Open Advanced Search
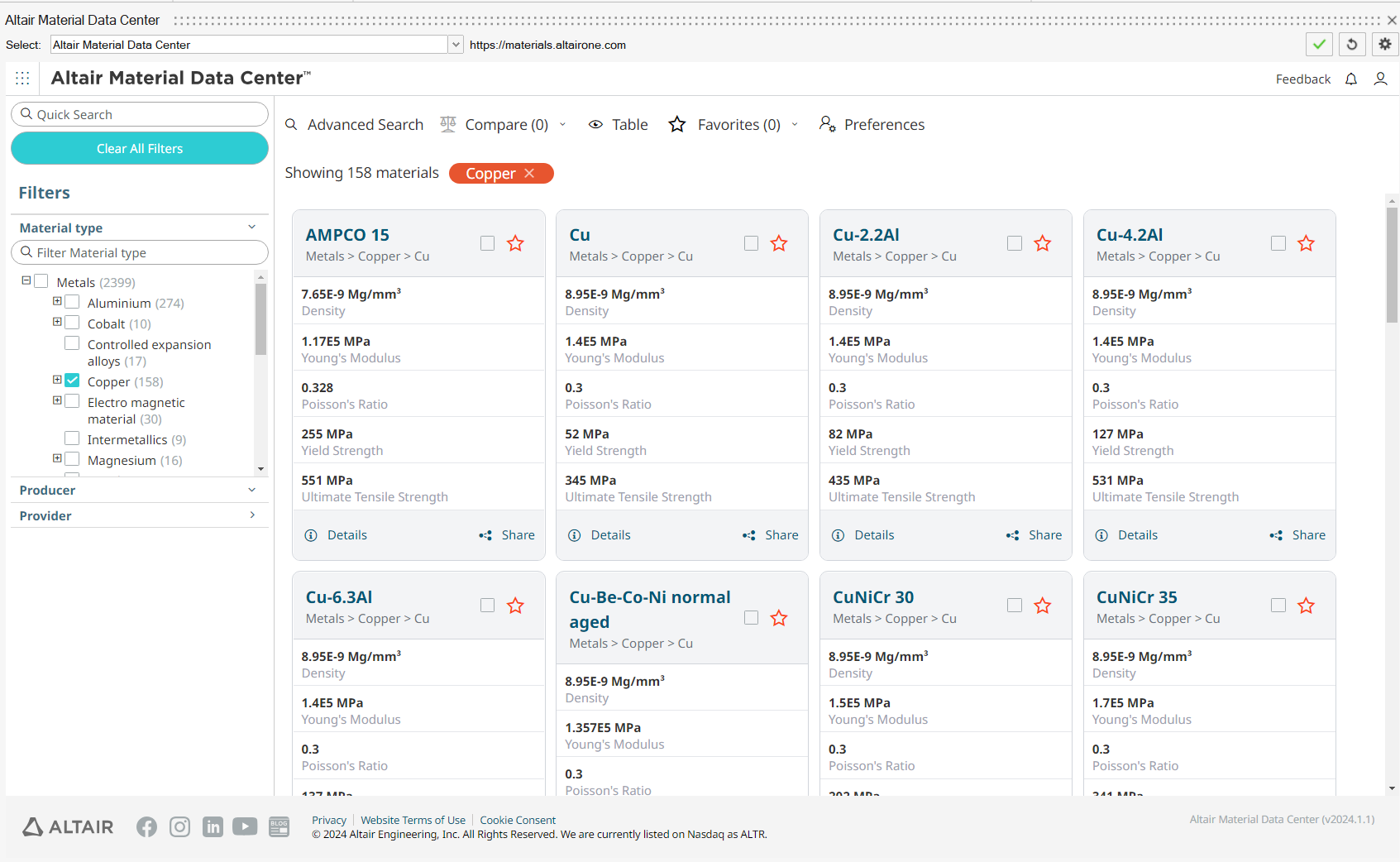Image resolution: width=1400 pixels, height=862 pixels. (354, 125)
